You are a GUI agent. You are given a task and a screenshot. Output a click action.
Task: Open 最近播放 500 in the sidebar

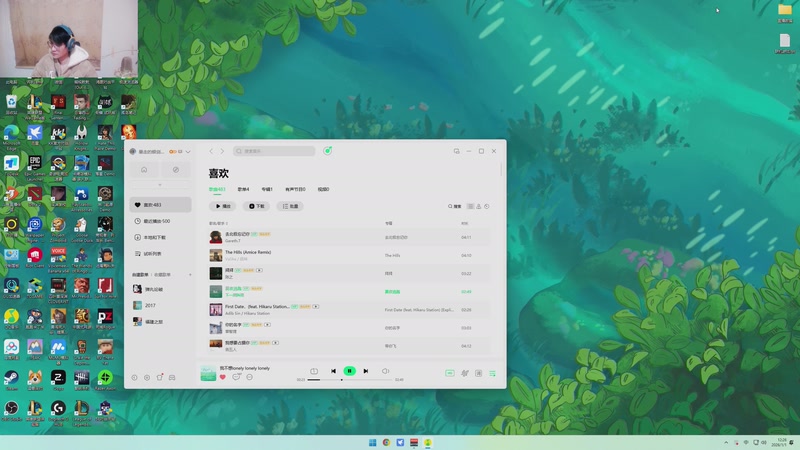[x=160, y=221]
